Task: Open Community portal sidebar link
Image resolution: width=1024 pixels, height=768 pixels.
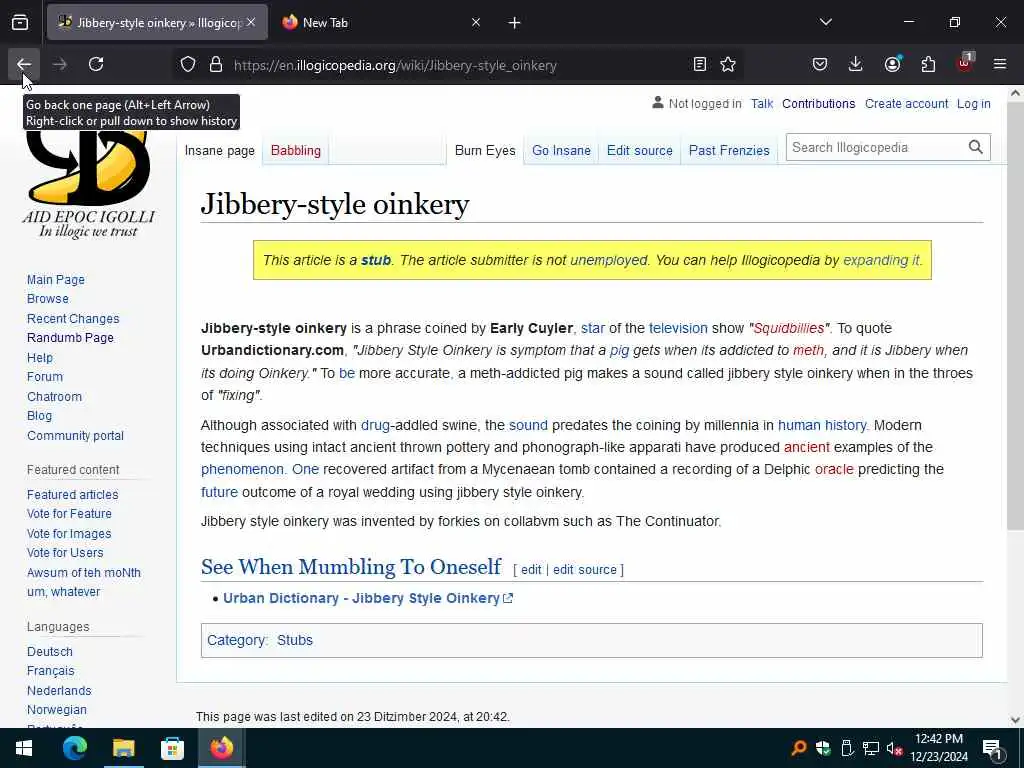Action: point(75,436)
